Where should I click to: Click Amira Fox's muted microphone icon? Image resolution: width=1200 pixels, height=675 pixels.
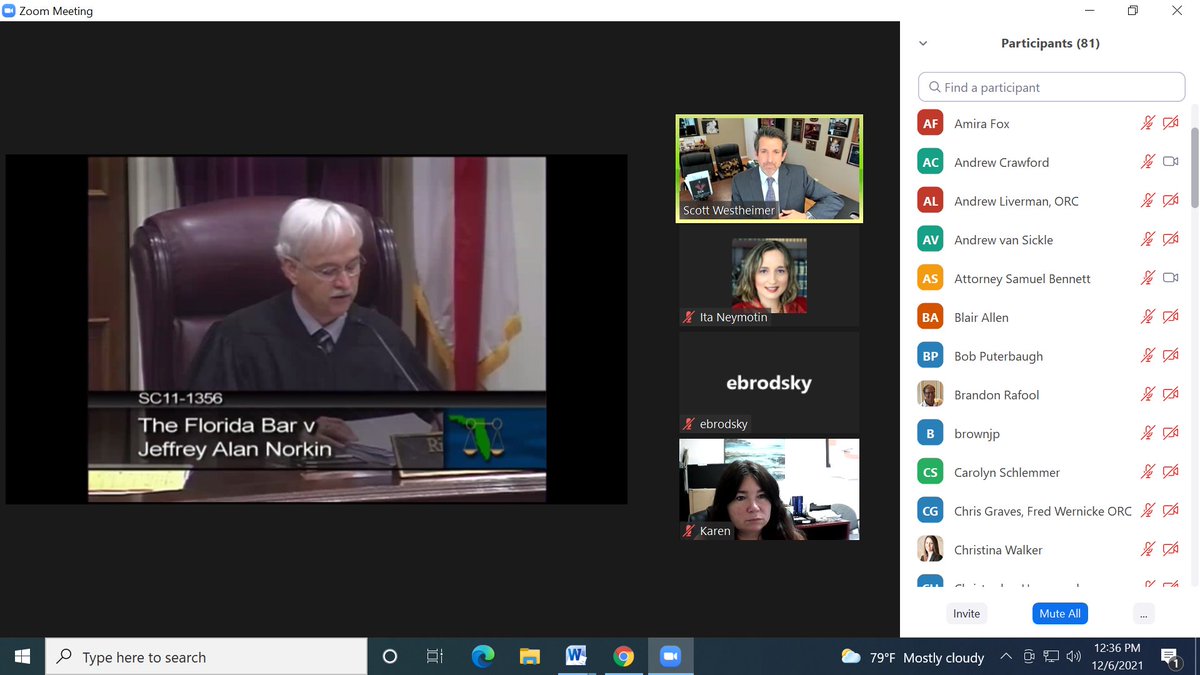[x=1148, y=123]
